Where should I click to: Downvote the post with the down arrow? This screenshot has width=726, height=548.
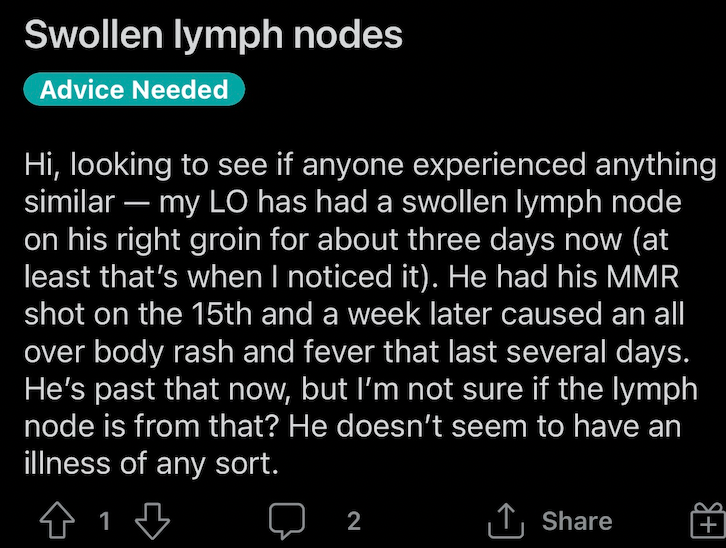[x=152, y=521]
